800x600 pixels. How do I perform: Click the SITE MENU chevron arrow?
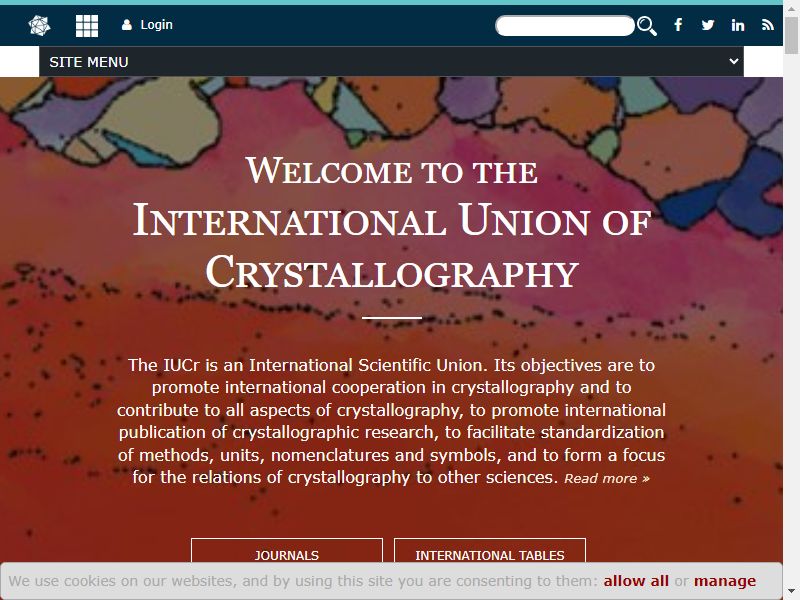point(734,61)
